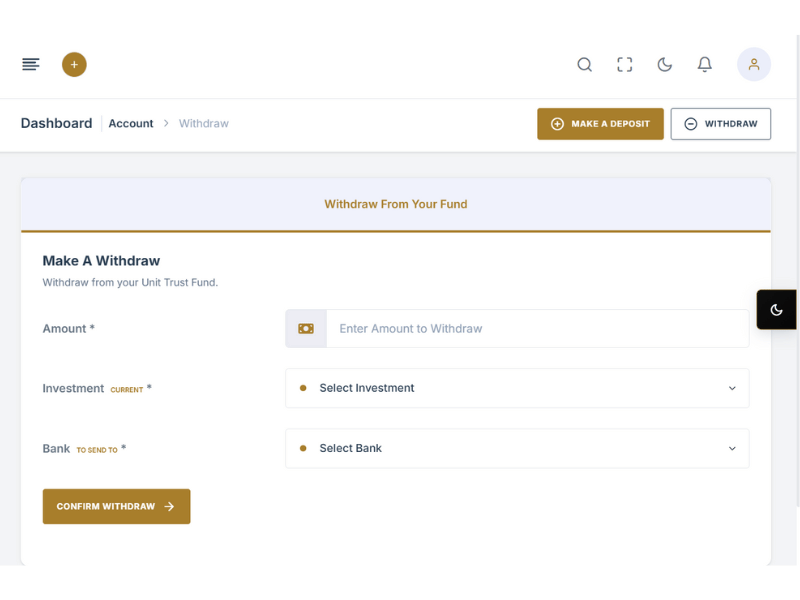Enter fullscreen mode via header icon
800x600 pixels.
625,65
